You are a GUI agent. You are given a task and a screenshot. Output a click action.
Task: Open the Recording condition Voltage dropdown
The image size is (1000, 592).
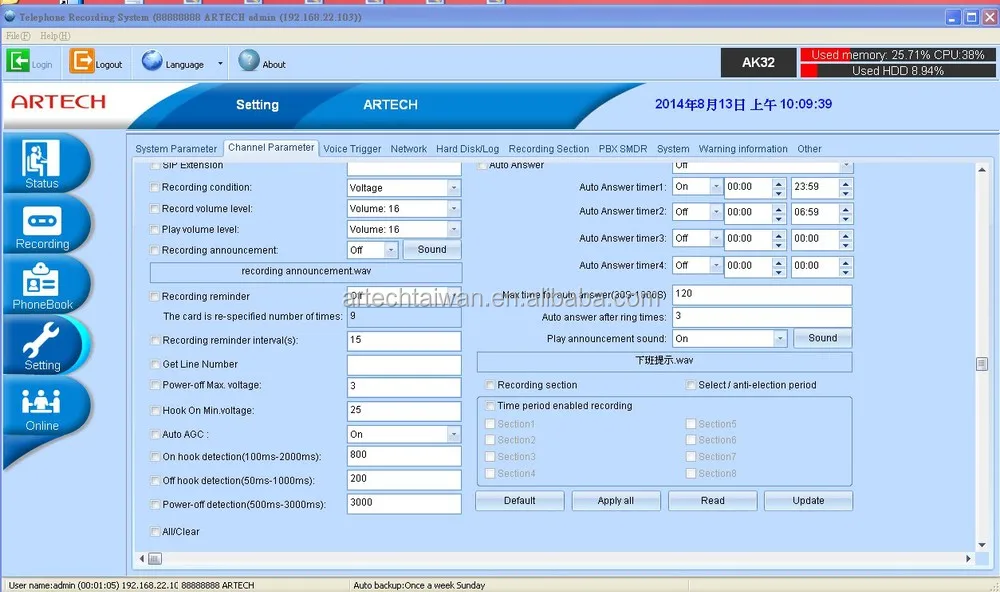(x=404, y=188)
